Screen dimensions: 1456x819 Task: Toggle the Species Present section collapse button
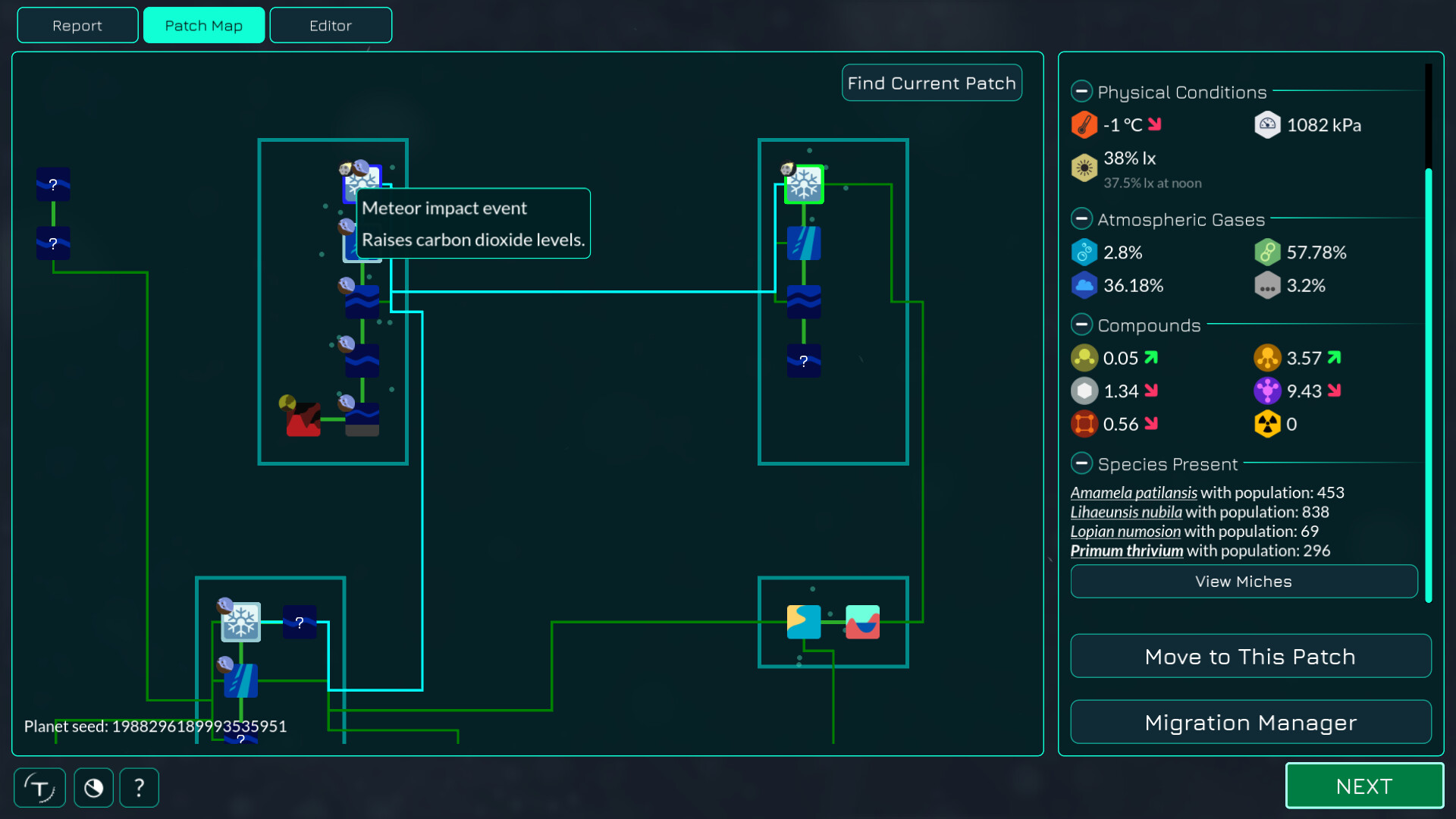1081,463
